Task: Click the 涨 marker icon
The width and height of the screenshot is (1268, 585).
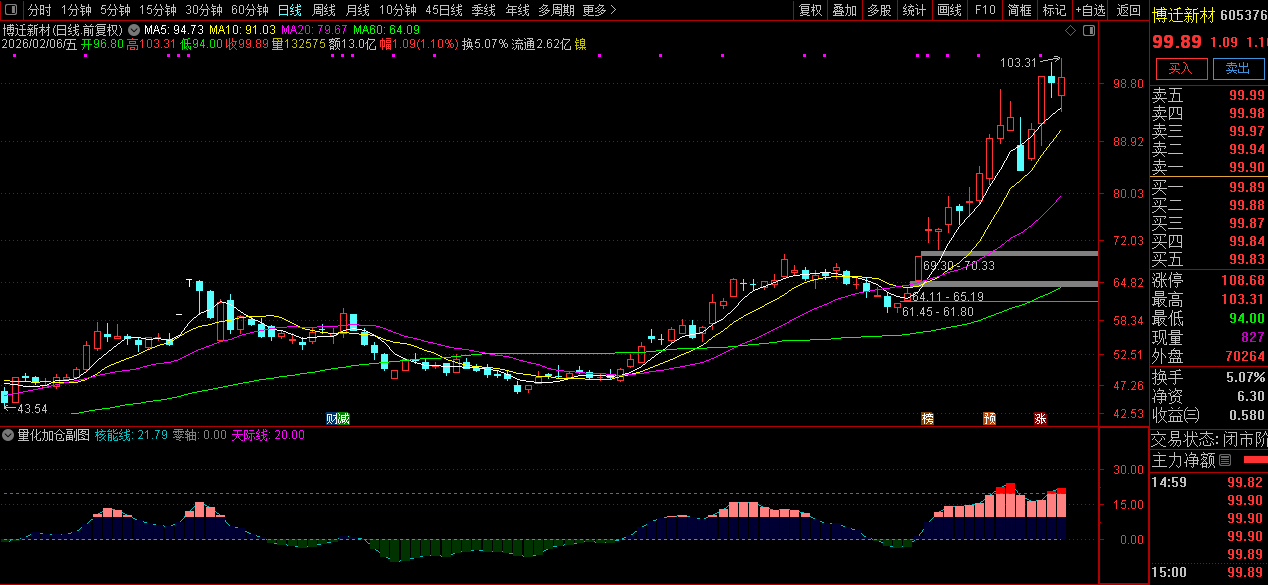Action: click(x=1040, y=418)
